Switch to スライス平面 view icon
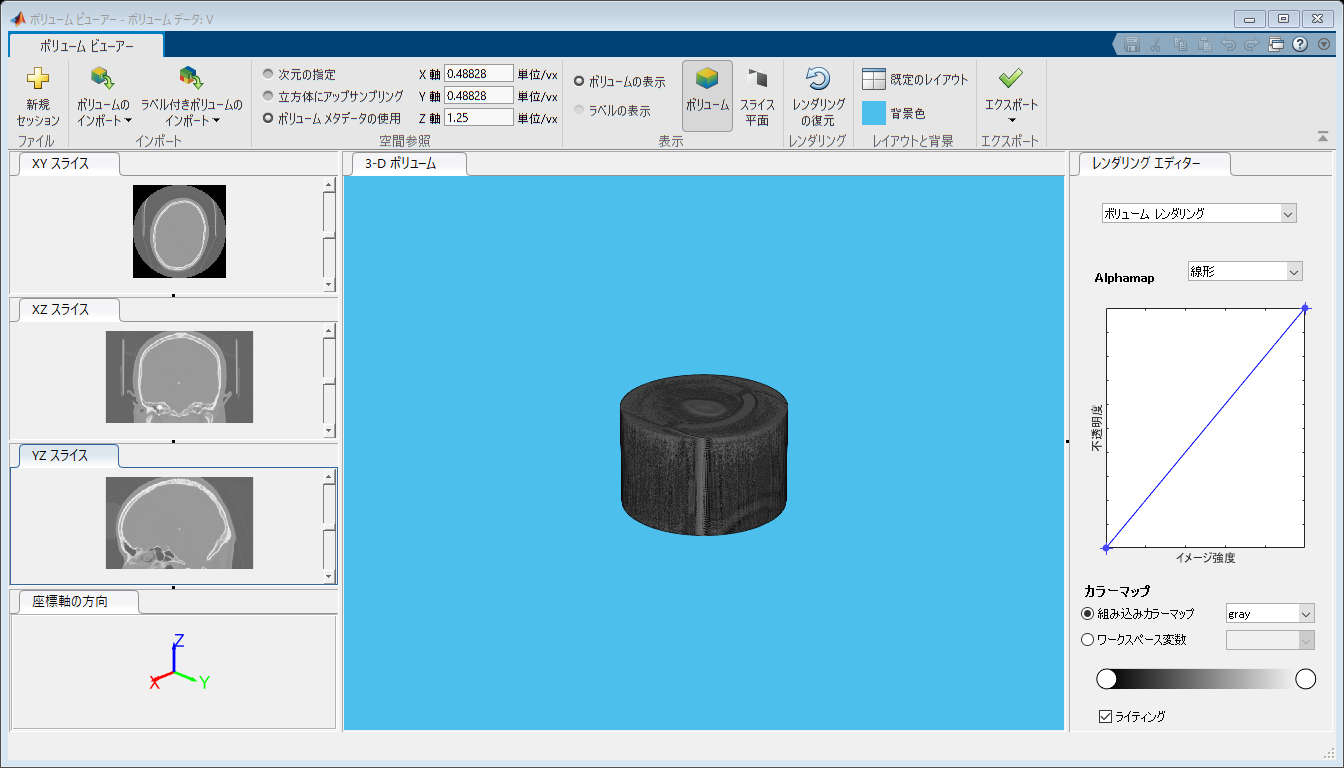The image size is (1344, 768). (757, 79)
